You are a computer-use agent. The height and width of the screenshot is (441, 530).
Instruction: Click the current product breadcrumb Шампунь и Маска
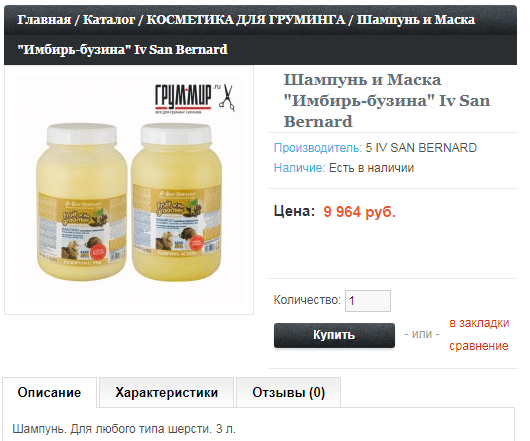[x=246, y=34]
